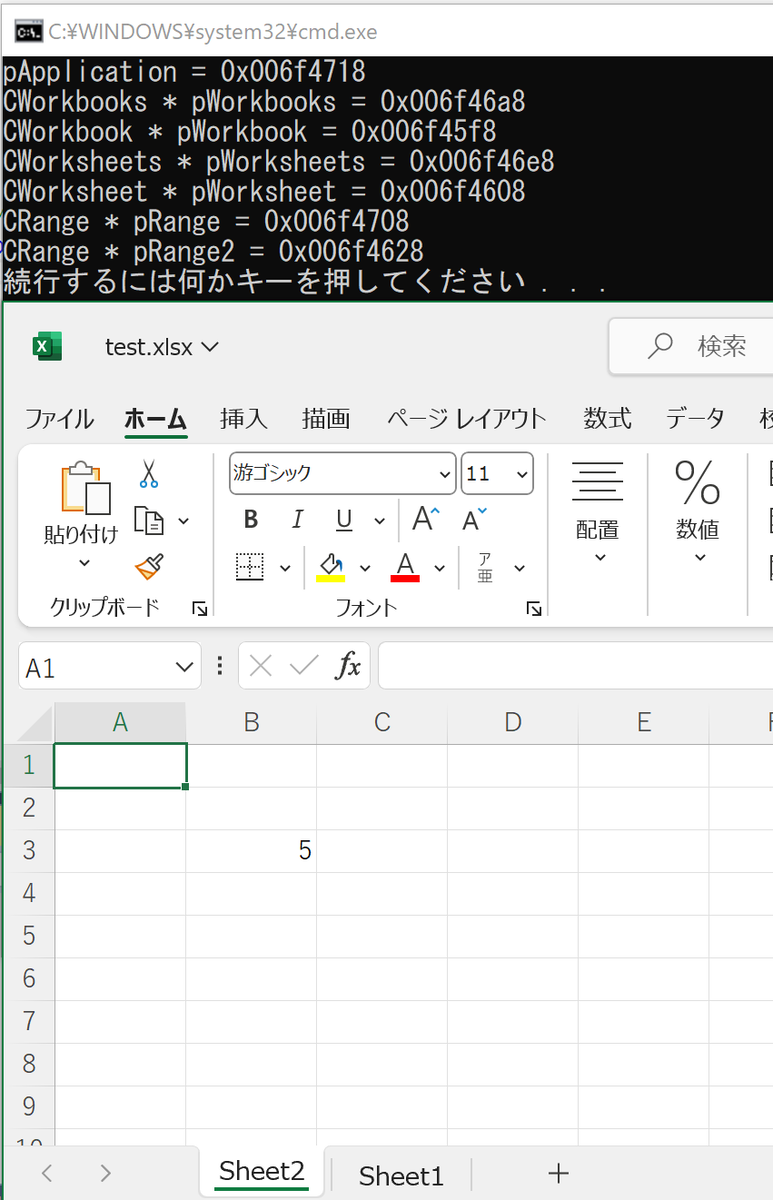The height and width of the screenshot is (1200, 773).
Task: Toggle Italic formatting
Action: (x=297, y=520)
